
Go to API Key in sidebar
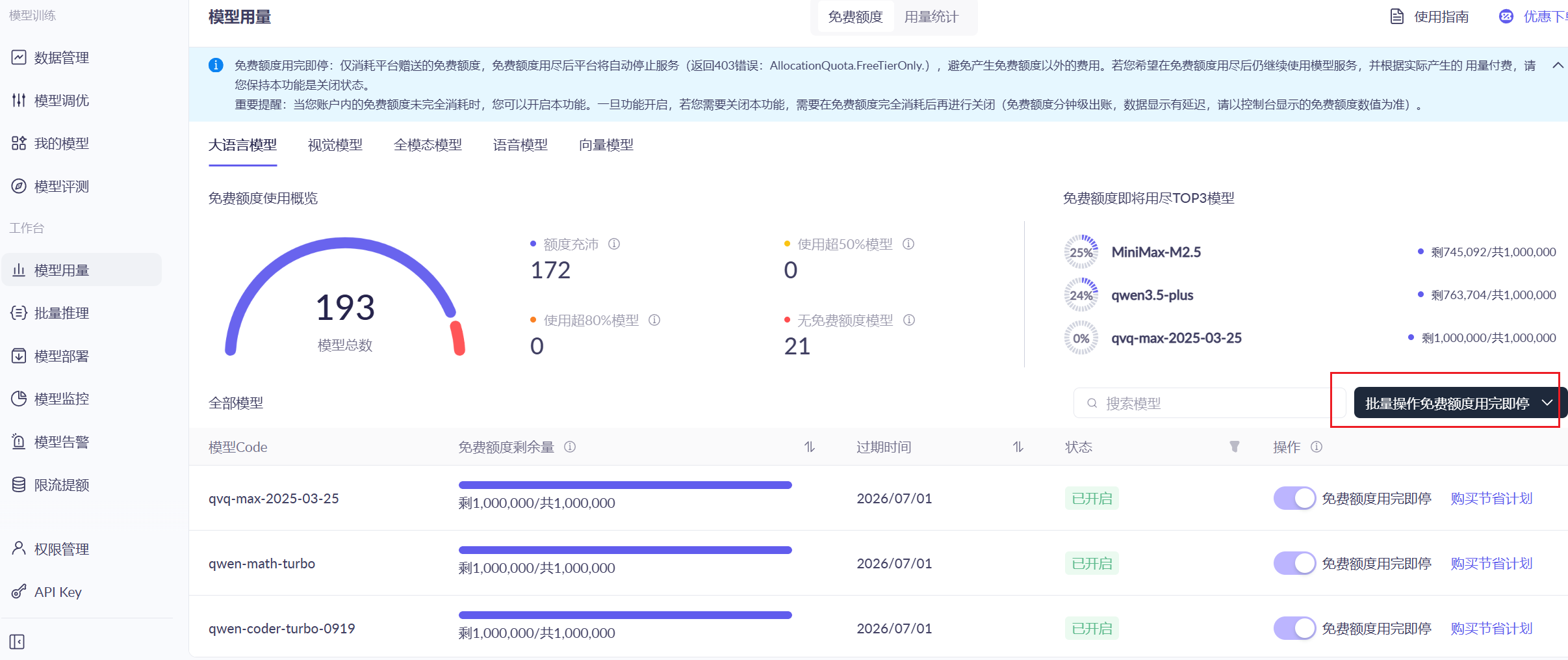point(58,592)
